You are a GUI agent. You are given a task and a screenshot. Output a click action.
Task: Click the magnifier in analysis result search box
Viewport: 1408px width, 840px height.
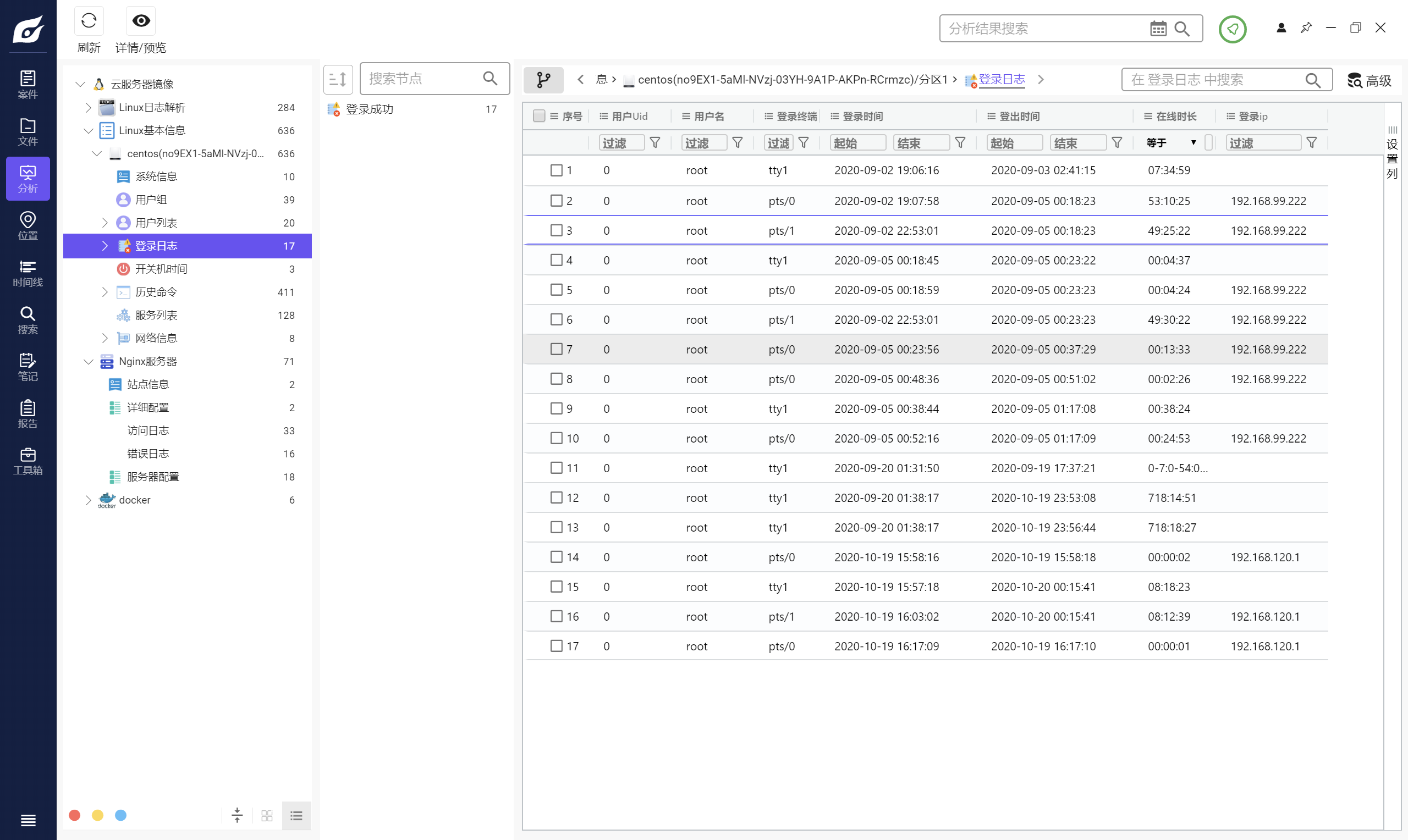pos(1182,28)
